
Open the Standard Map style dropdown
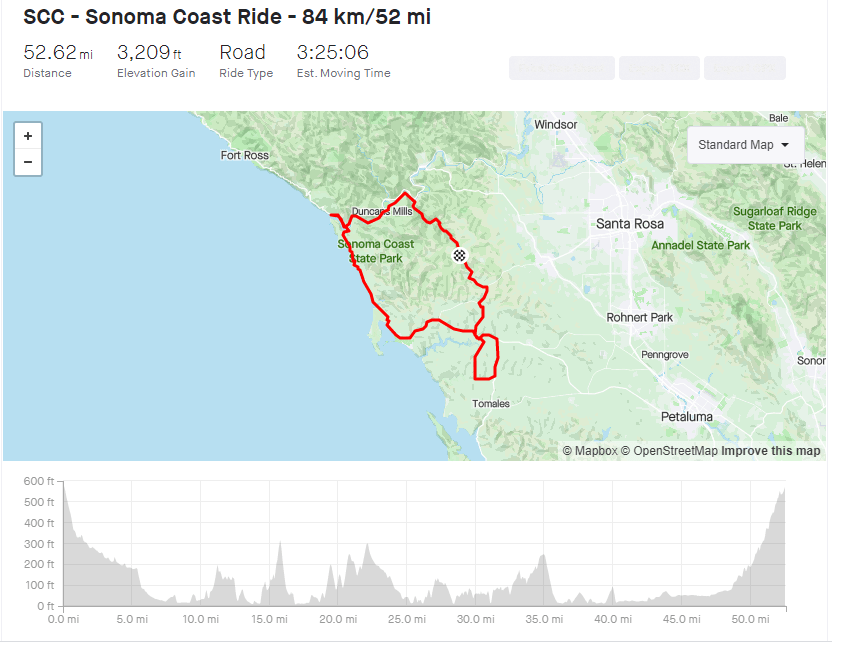coord(745,145)
